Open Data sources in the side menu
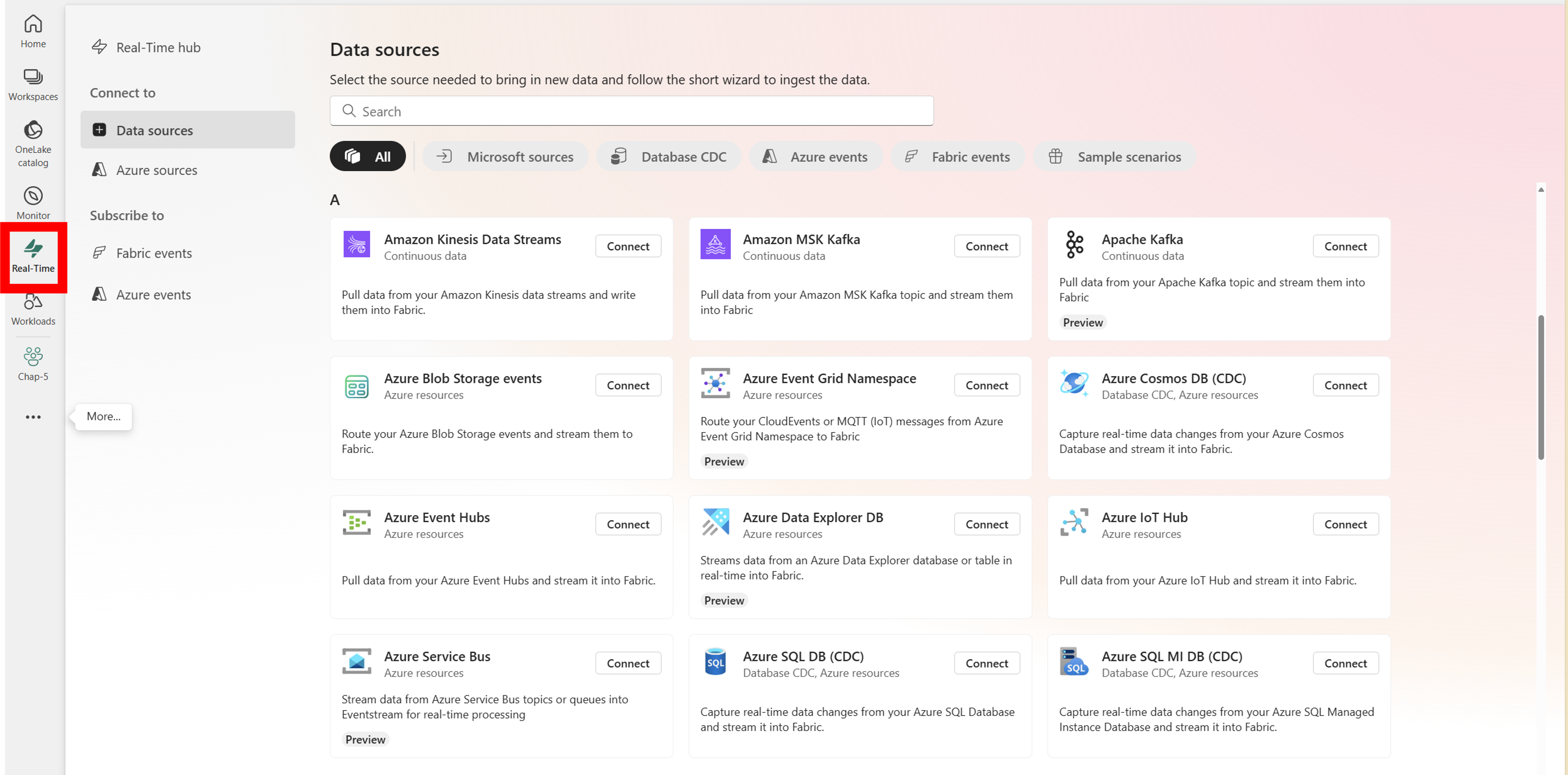This screenshot has width=1568, height=775. 188,130
